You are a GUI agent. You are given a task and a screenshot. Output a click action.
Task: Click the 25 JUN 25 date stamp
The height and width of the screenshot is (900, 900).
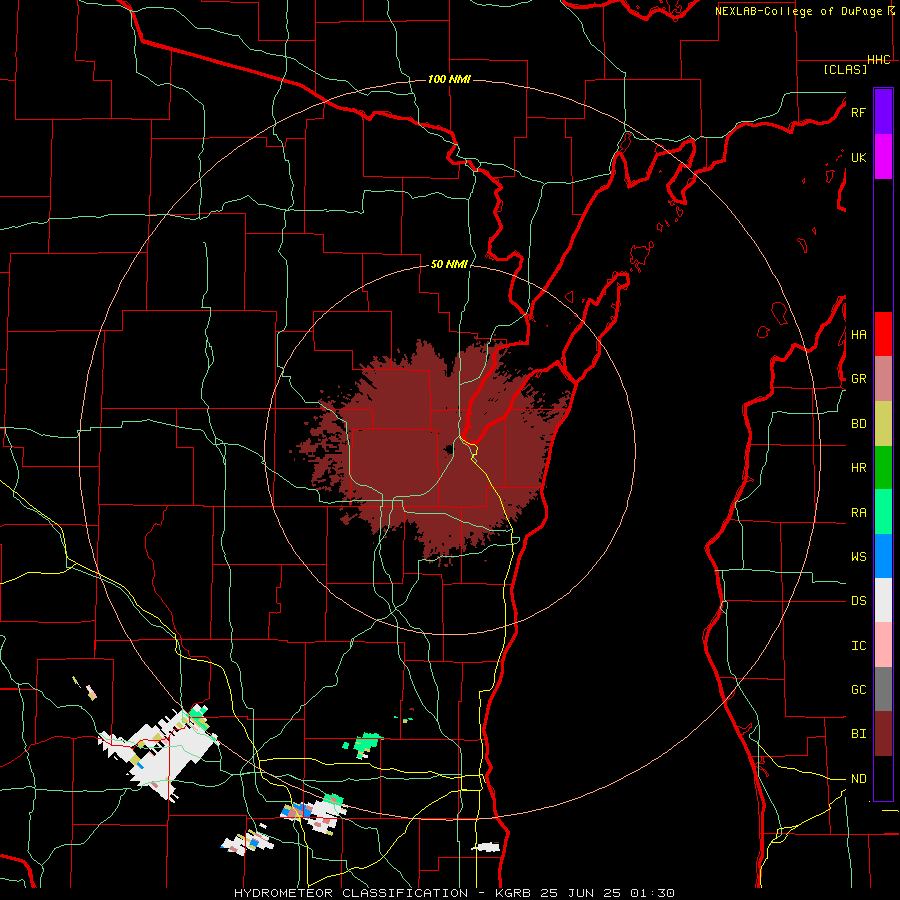(581, 893)
